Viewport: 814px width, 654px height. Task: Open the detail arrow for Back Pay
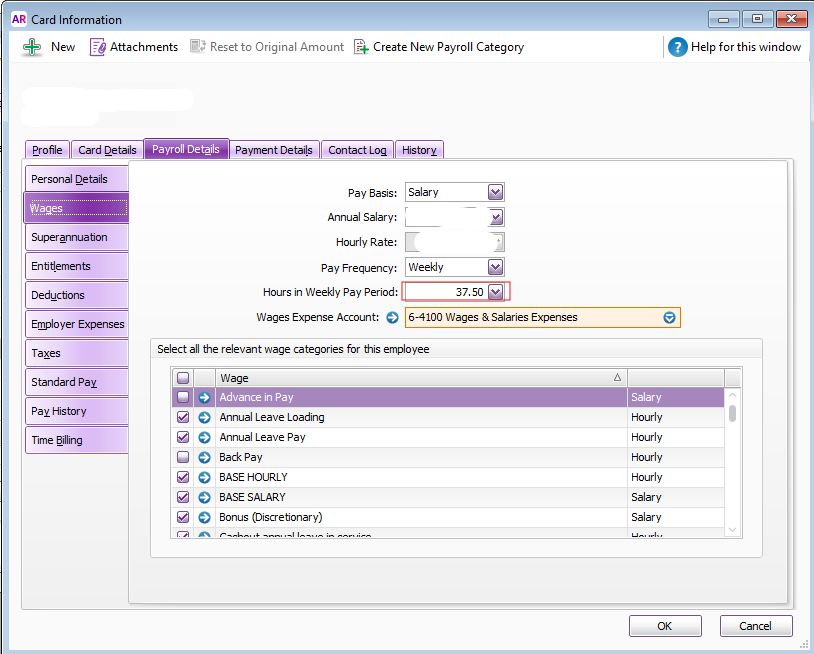click(x=204, y=457)
